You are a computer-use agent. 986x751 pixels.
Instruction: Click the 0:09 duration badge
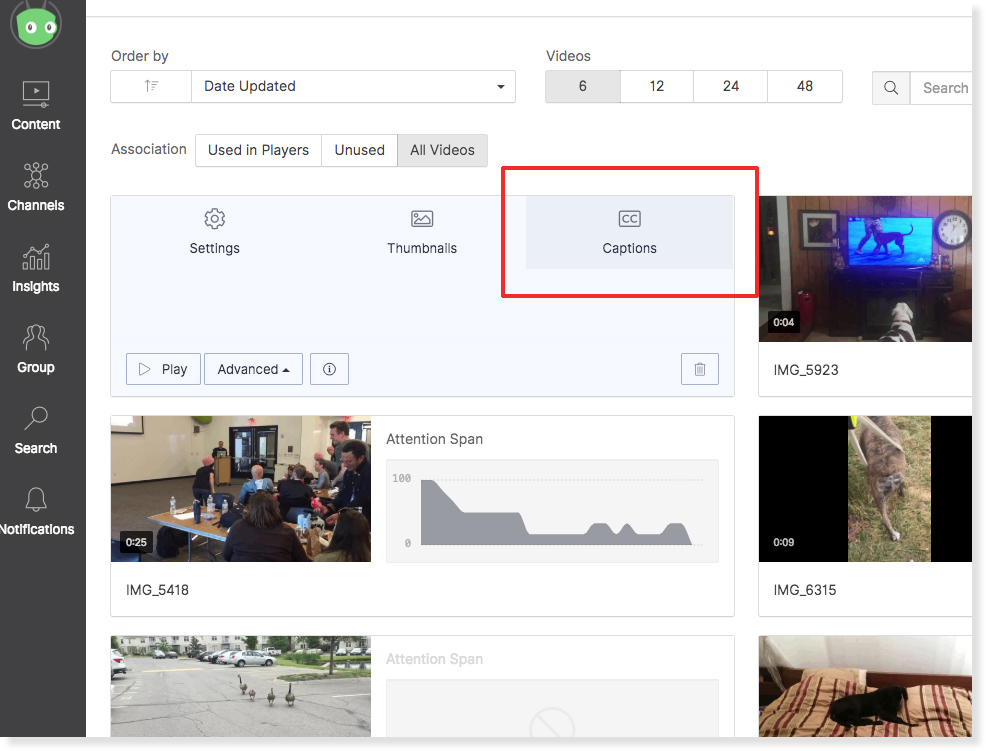784,542
